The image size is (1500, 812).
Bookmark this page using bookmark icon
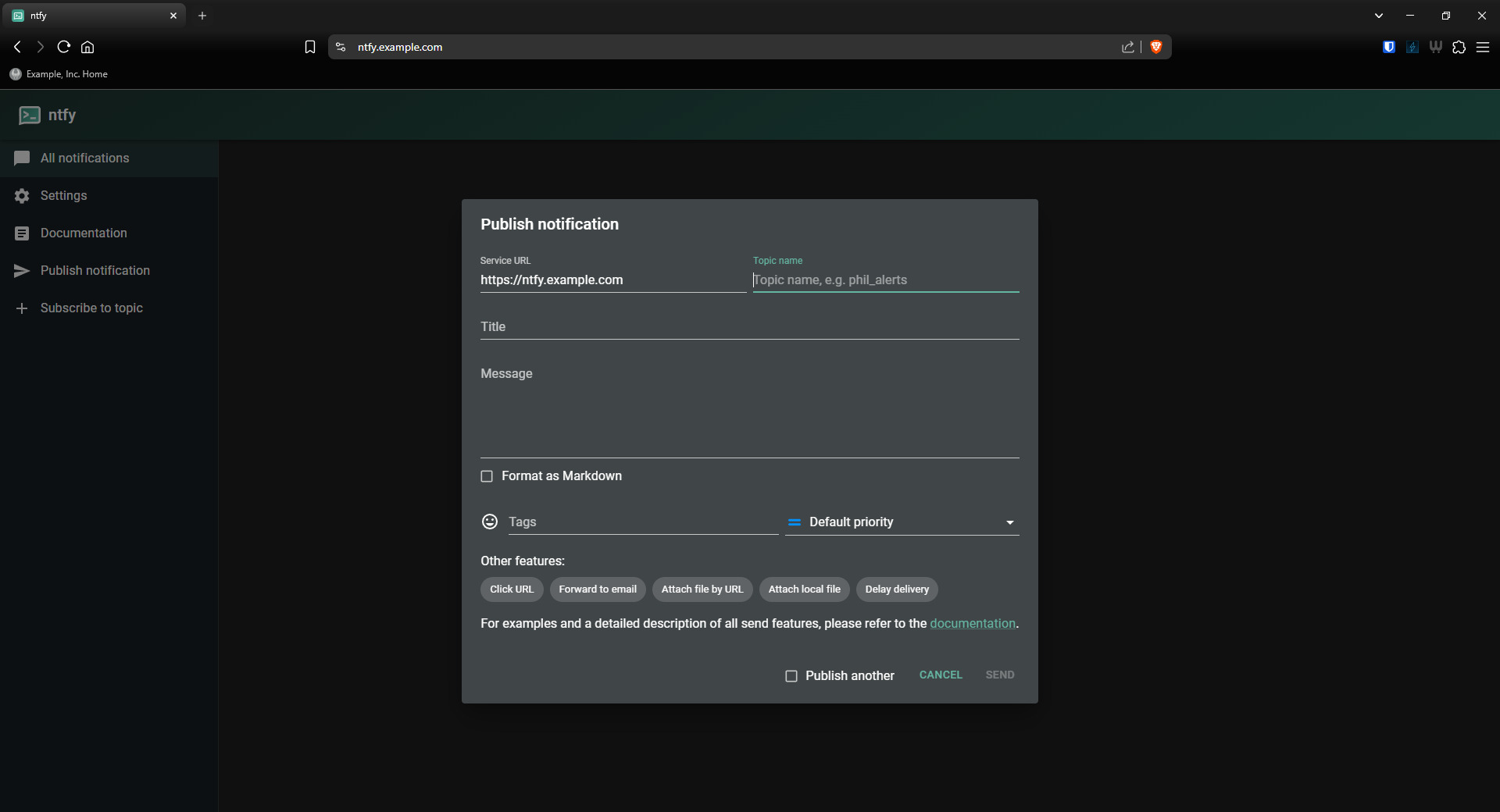[x=310, y=47]
